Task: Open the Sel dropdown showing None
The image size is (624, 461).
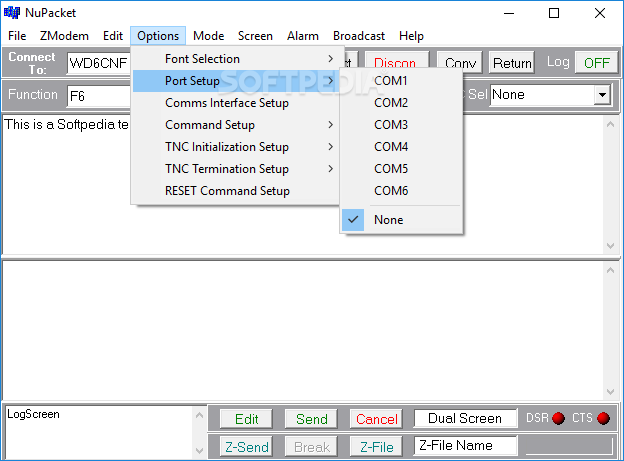Action: click(602, 95)
